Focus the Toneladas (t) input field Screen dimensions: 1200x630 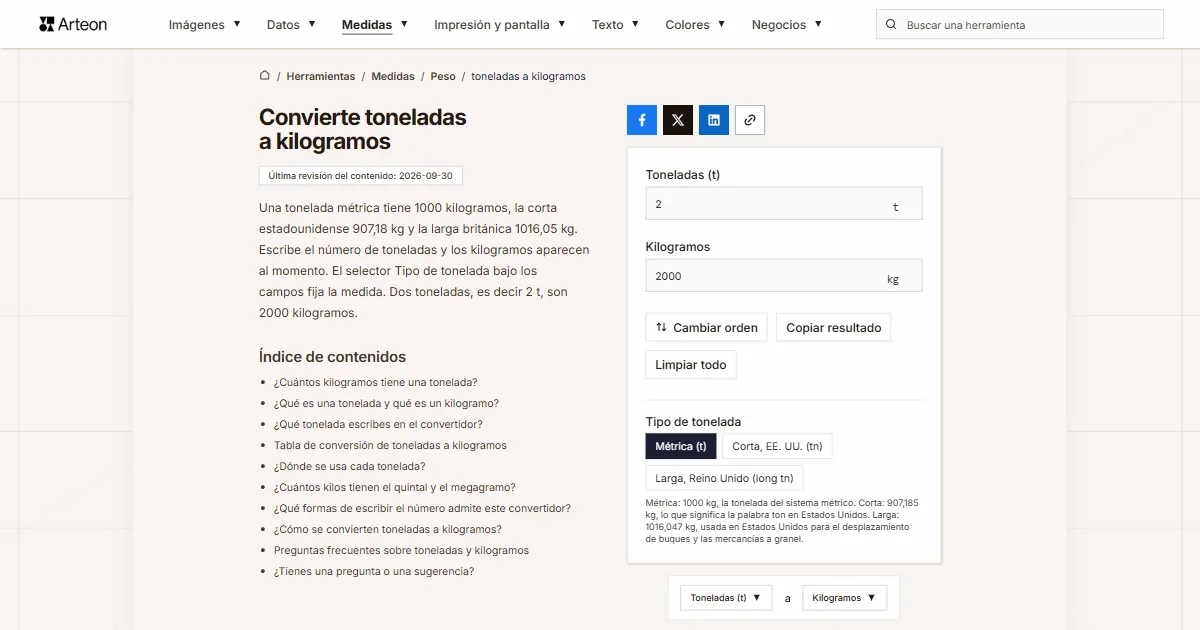click(784, 204)
